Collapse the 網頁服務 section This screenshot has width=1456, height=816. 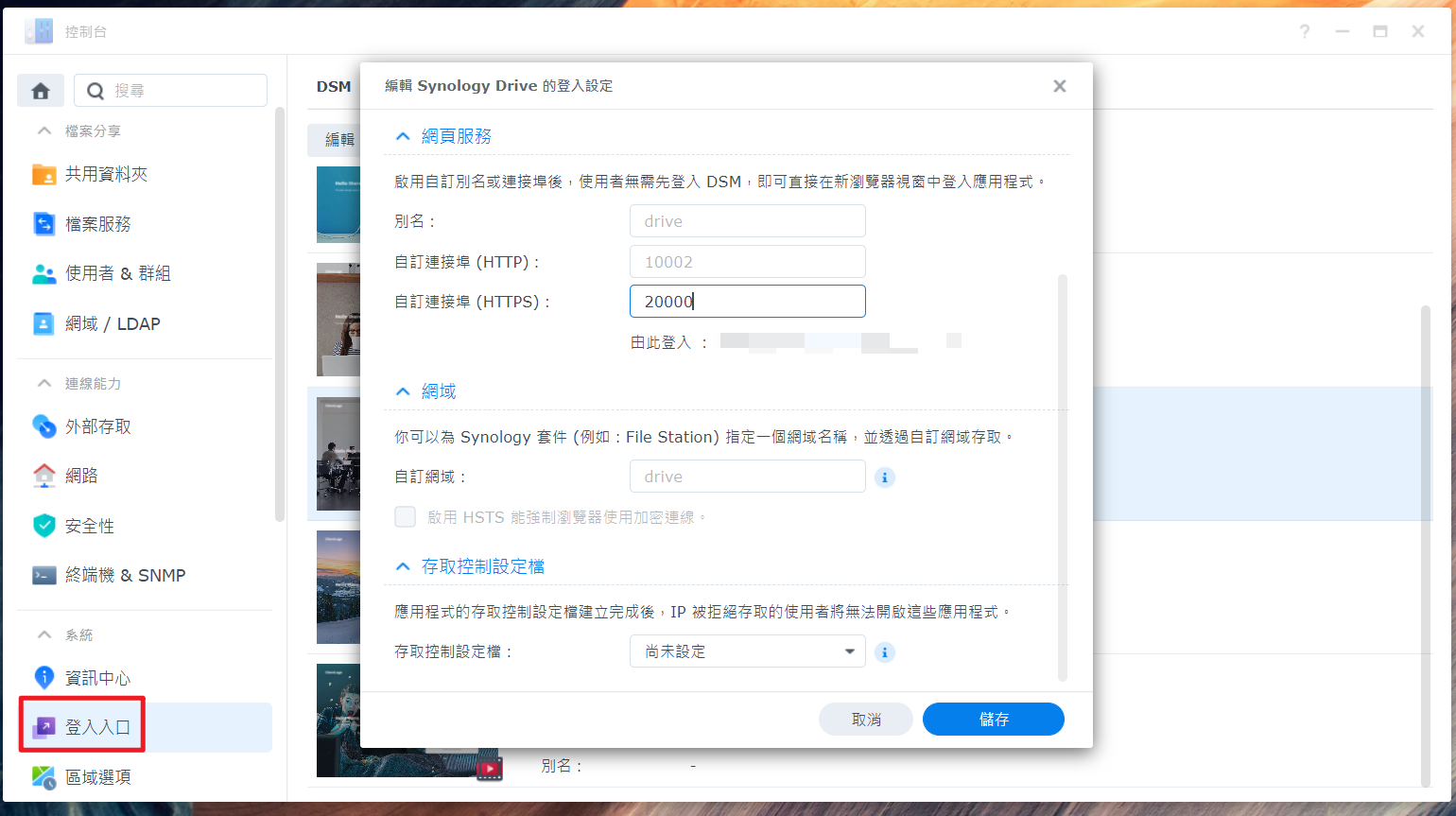403,136
